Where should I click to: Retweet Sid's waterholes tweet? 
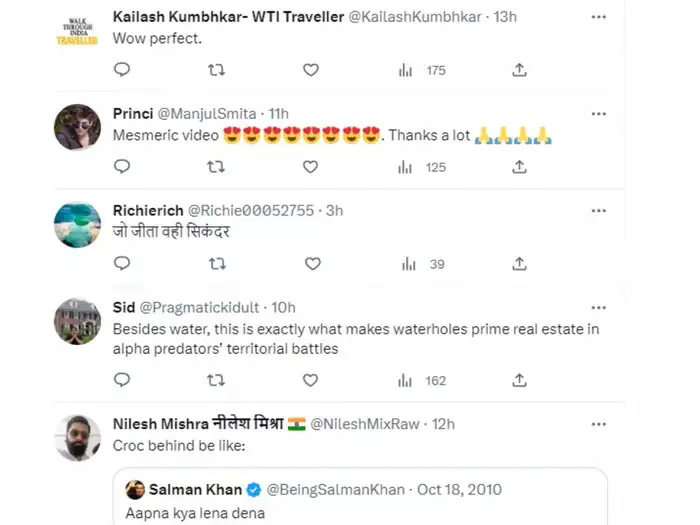(x=215, y=380)
